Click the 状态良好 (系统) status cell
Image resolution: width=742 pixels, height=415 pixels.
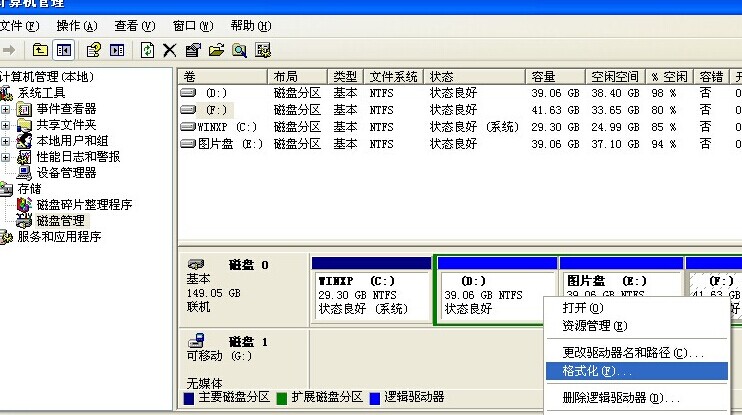pyautogui.click(x=474, y=127)
